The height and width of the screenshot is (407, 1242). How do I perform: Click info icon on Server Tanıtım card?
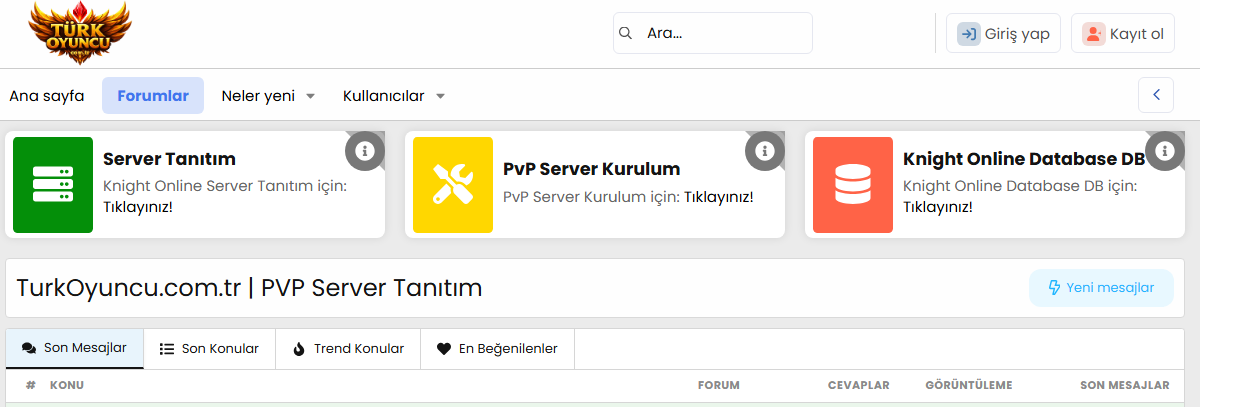click(365, 151)
